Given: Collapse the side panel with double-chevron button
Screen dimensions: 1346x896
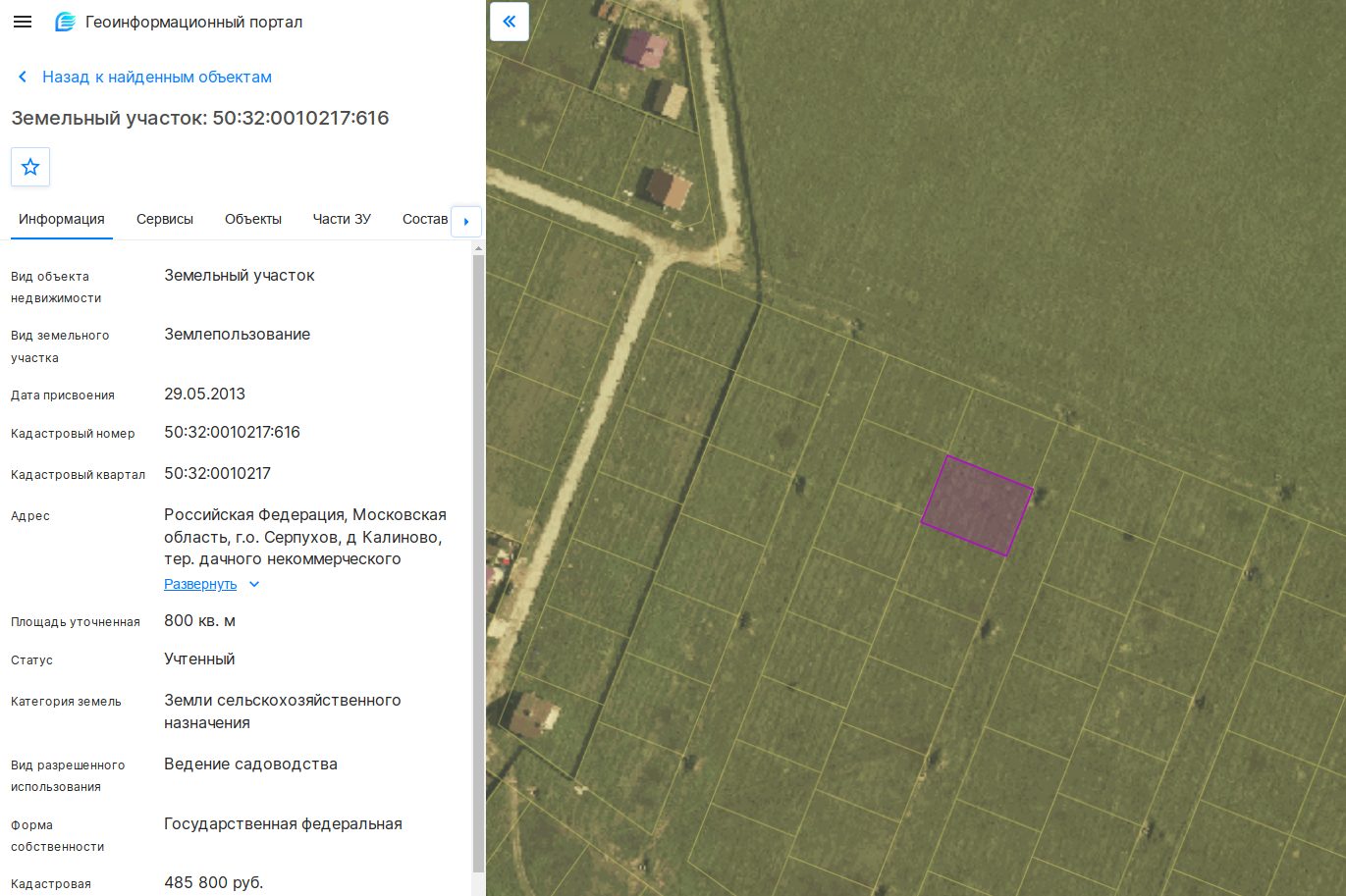Looking at the screenshot, I should pyautogui.click(x=509, y=21).
